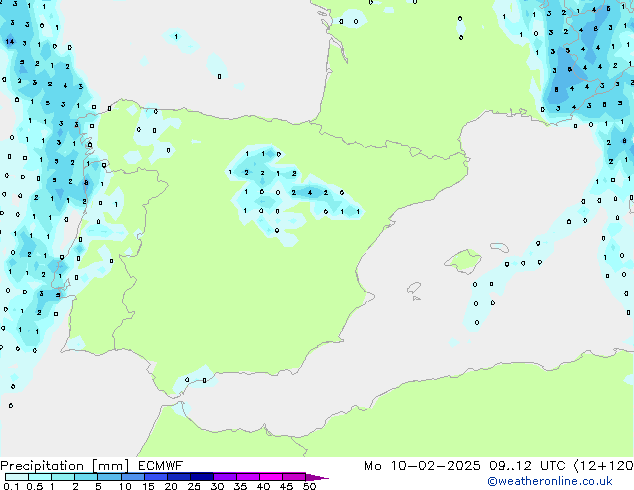Click the legend label '50'
The width and height of the screenshot is (634, 490).
(x=310, y=486)
